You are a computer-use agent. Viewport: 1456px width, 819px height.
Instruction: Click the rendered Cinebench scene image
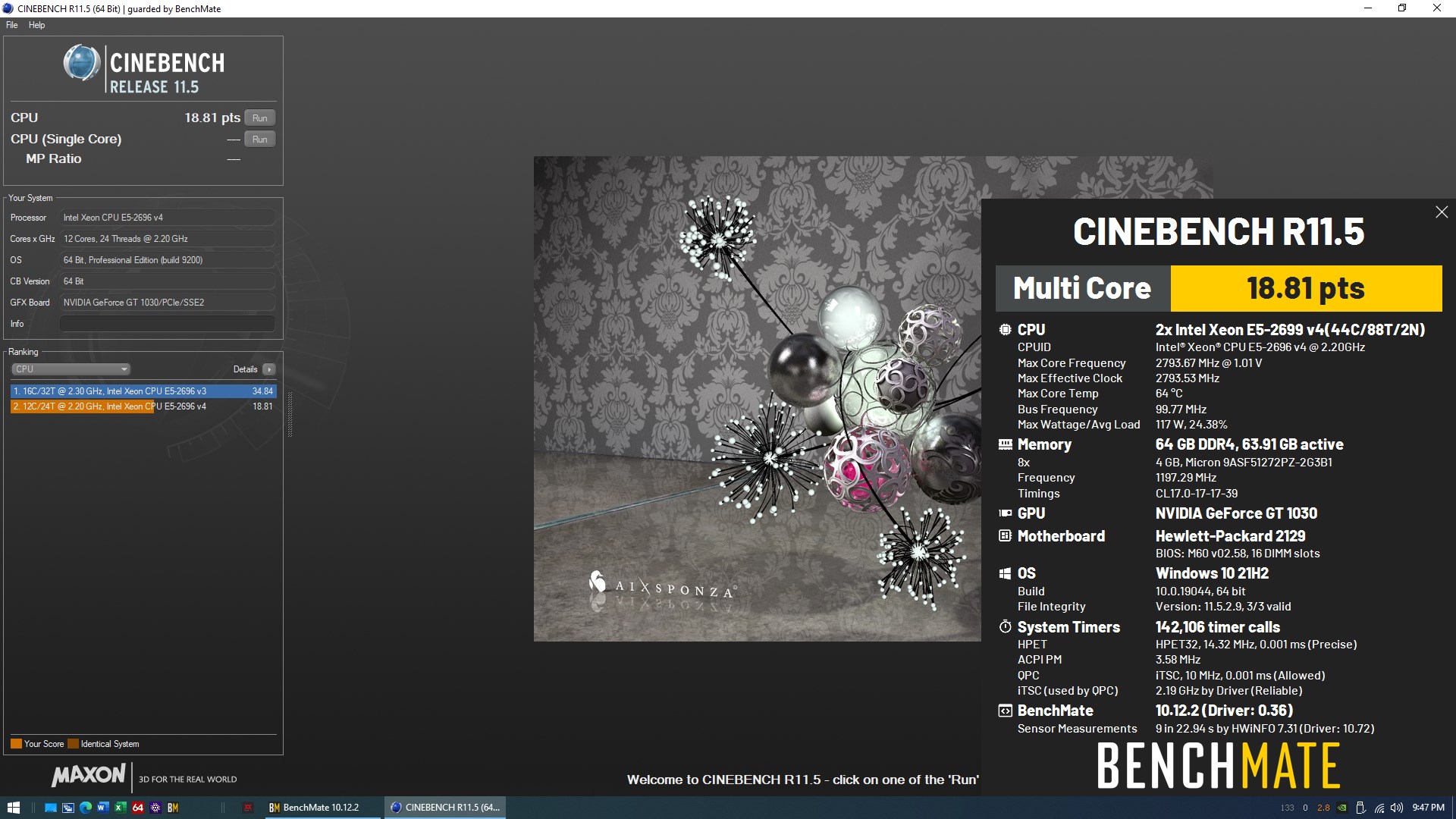pos(757,399)
